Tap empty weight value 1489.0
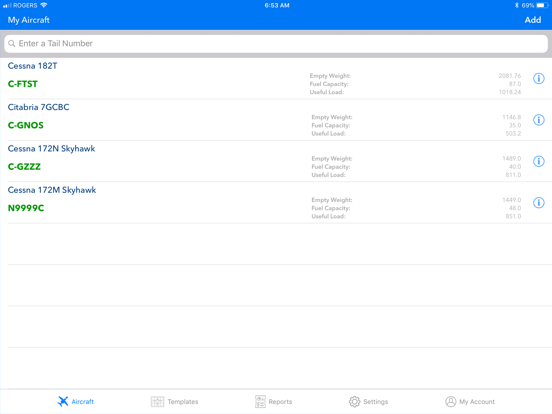 point(512,158)
